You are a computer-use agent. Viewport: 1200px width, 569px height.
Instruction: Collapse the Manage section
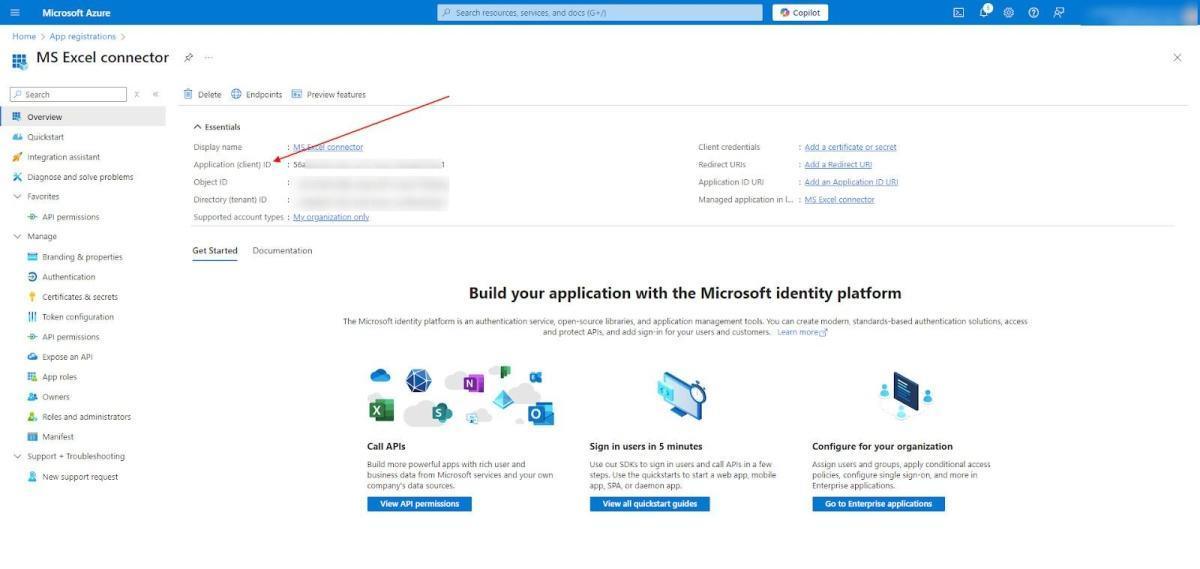(17, 237)
